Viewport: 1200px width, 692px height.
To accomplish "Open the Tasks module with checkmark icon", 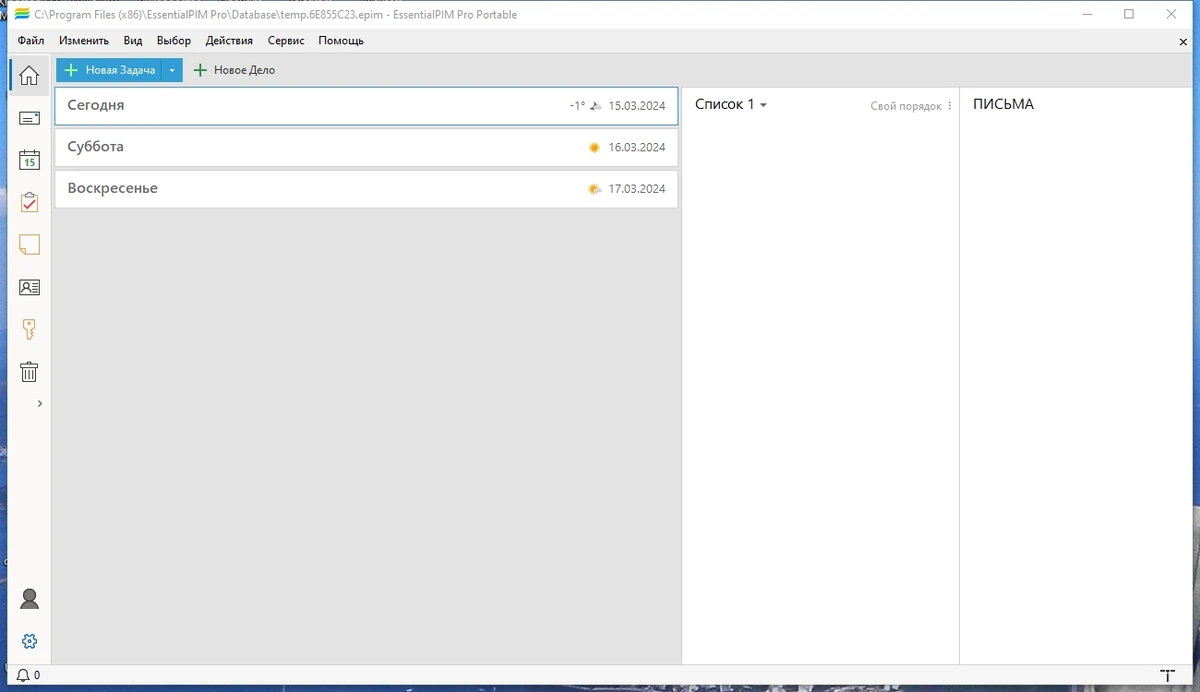I will point(29,202).
